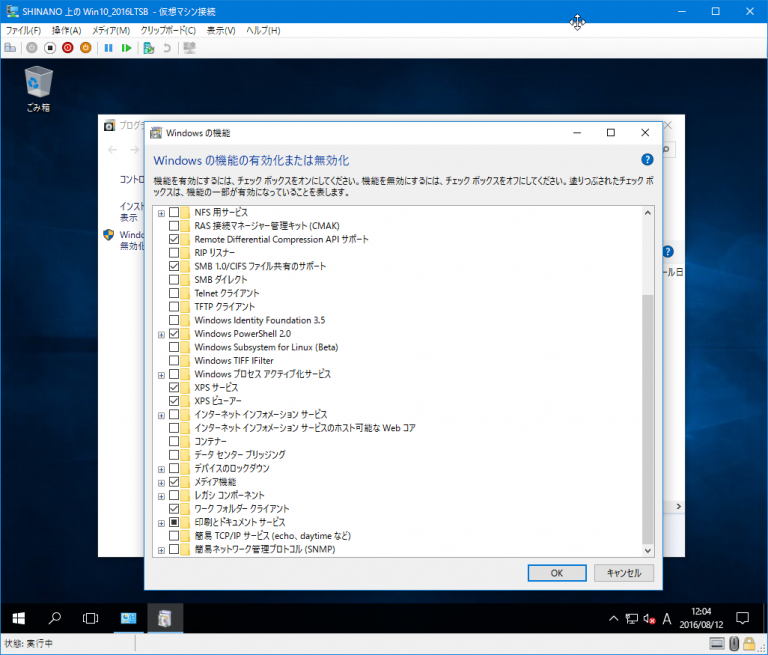Click the feature list scroll down arrow
Screen dimensions: 768x655
coord(648,551)
